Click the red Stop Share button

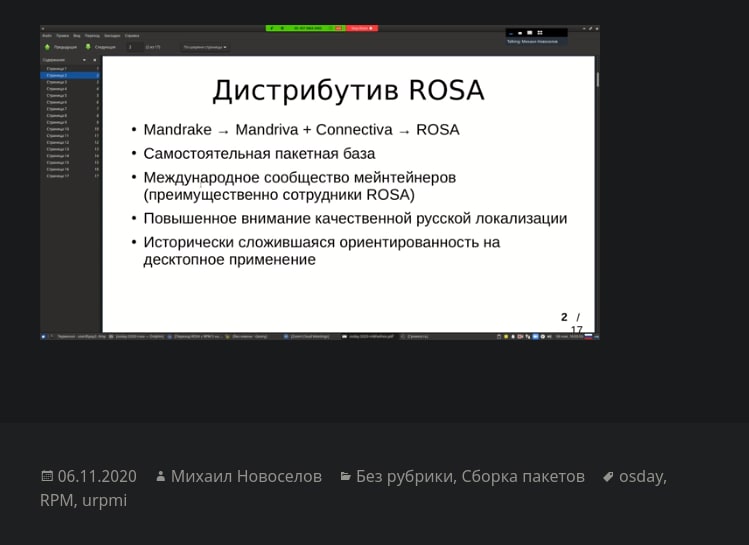tap(362, 28)
